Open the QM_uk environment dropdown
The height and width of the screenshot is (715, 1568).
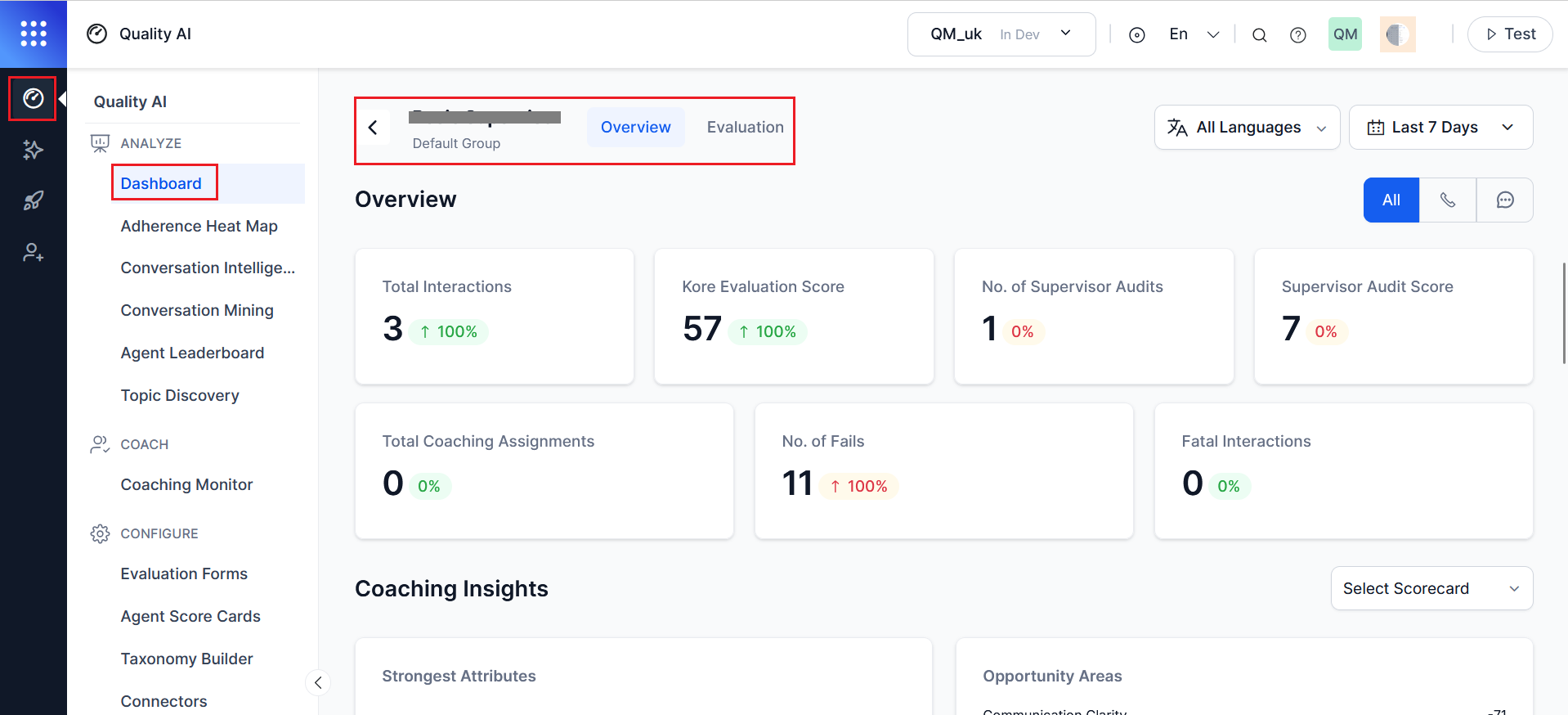(x=1001, y=34)
